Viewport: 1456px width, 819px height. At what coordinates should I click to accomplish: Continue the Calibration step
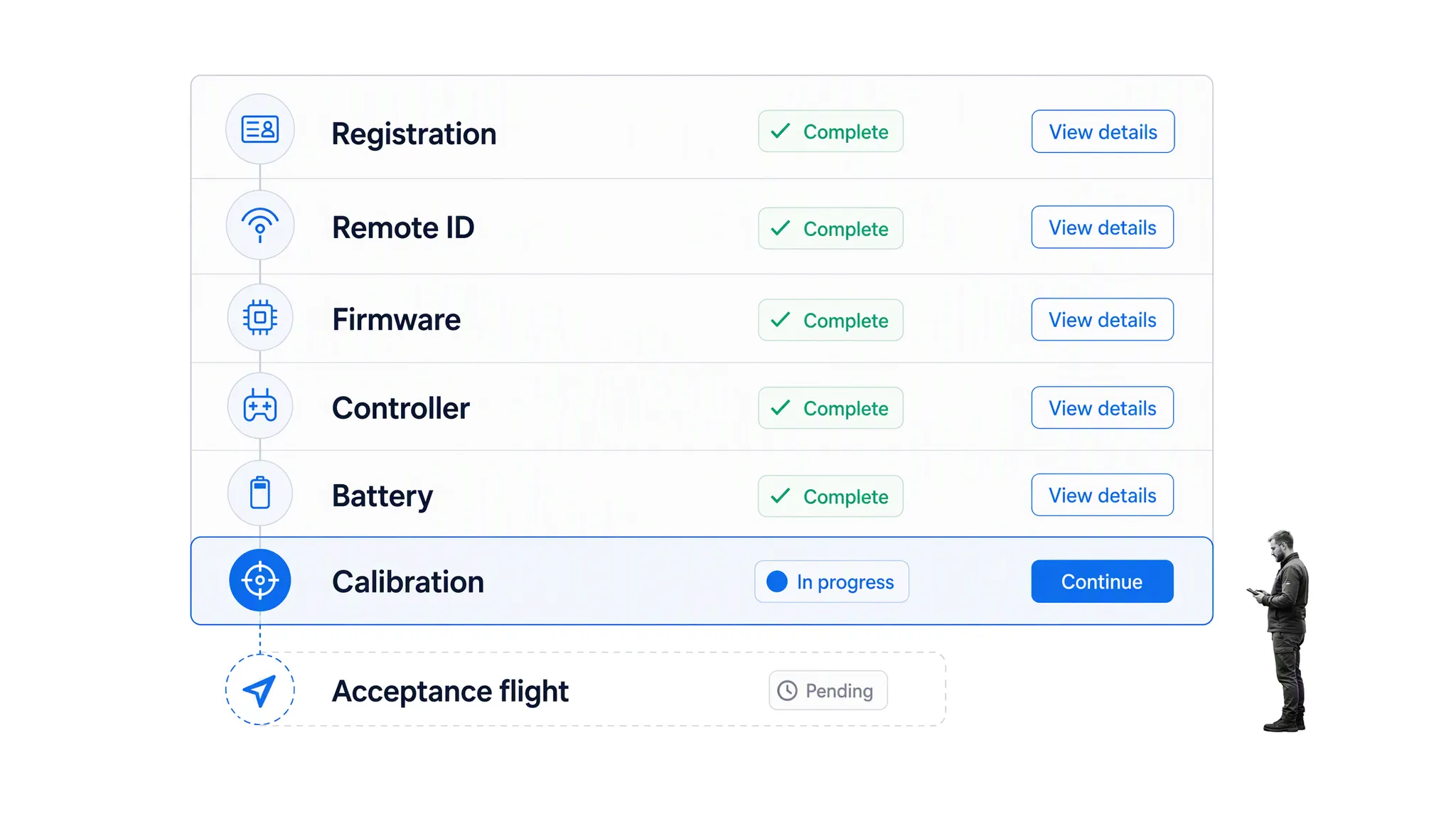click(1102, 582)
